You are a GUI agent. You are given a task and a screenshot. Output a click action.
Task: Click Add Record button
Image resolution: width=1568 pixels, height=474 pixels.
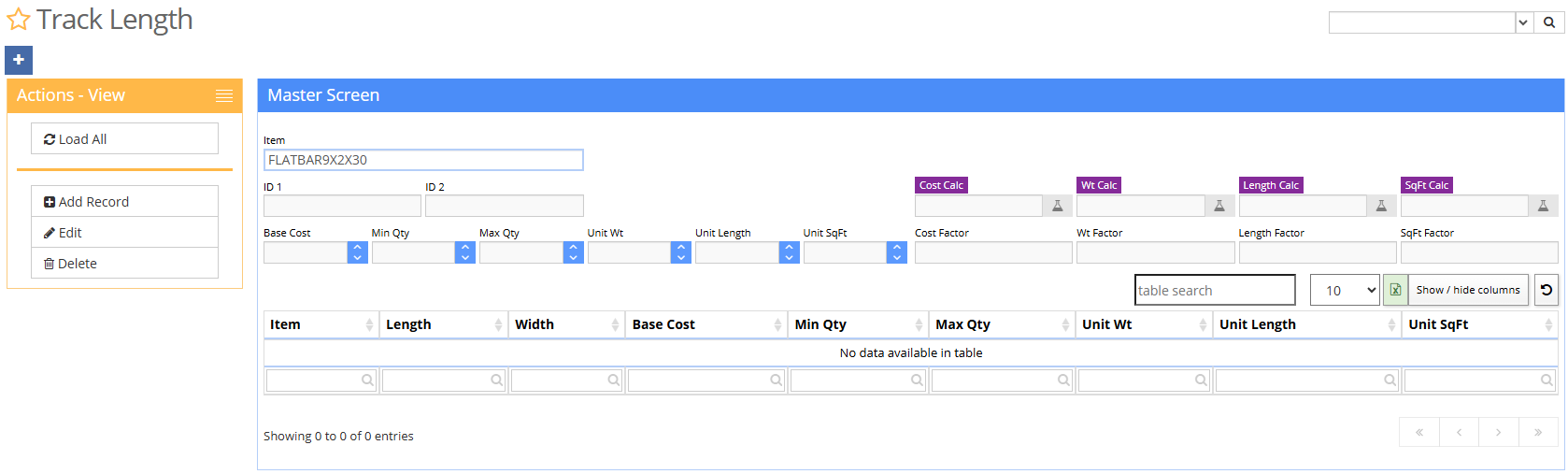pyautogui.click(x=124, y=201)
